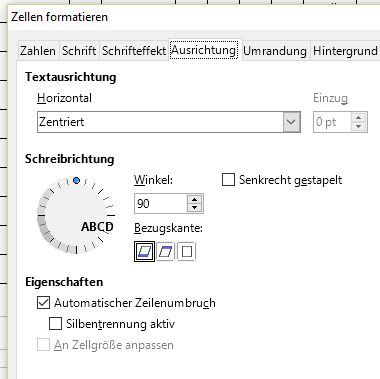
Task: Switch to the Schrift tab
Action: [79, 51]
